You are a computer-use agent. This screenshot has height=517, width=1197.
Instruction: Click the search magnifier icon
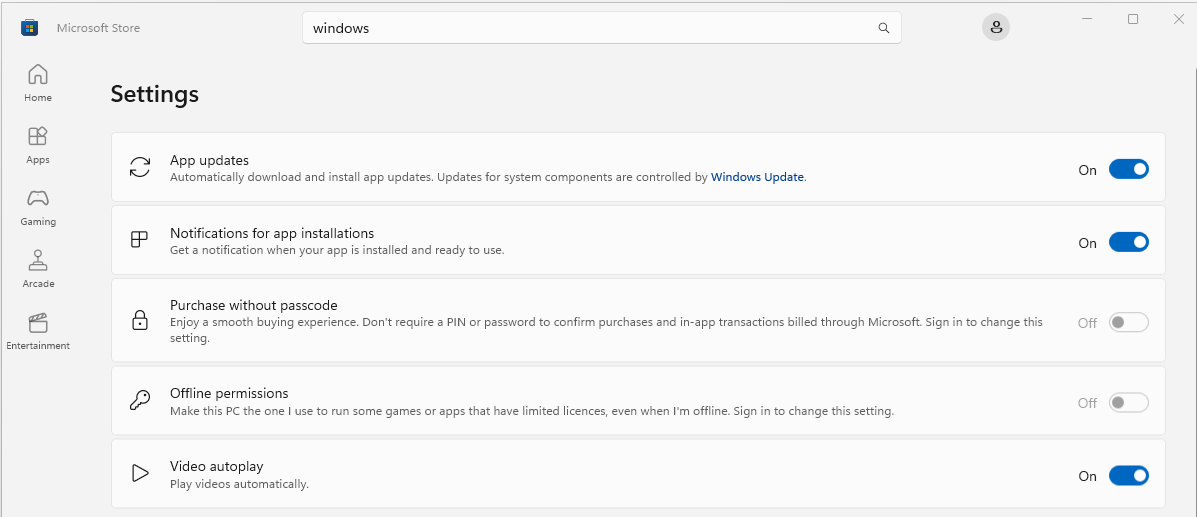884,28
